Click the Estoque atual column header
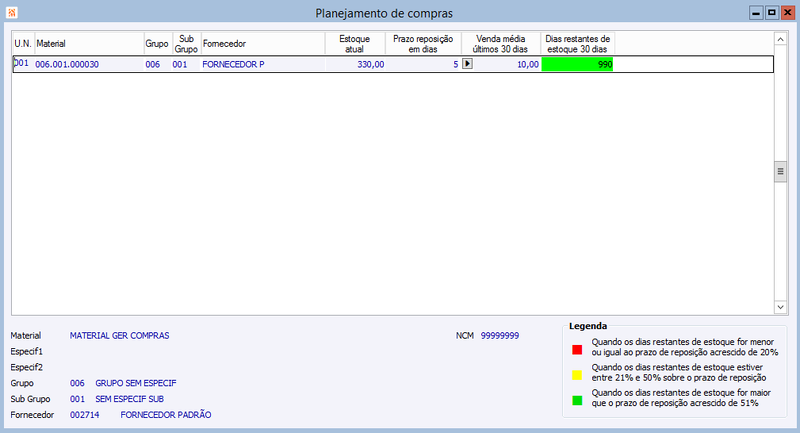800x433 pixels. (x=355, y=44)
